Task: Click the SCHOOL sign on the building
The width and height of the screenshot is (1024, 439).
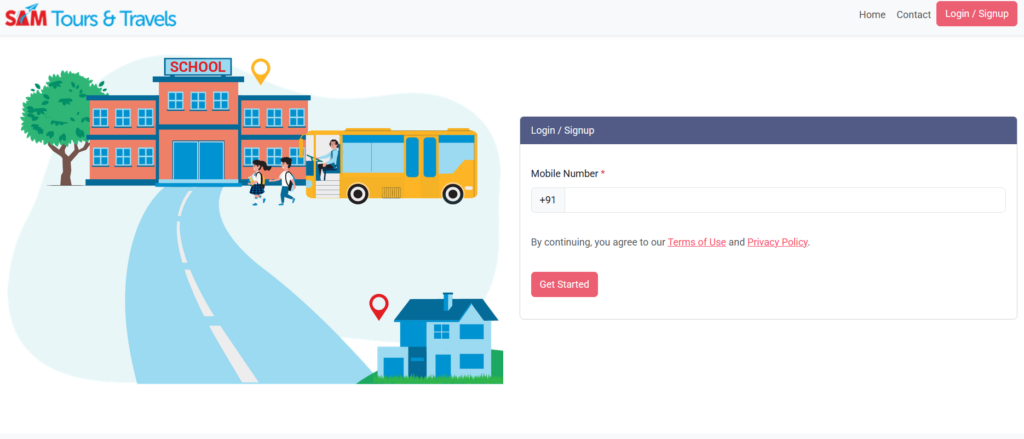Action: (198, 67)
